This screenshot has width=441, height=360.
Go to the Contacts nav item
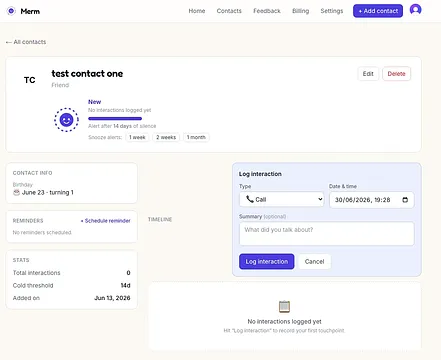[229, 11]
